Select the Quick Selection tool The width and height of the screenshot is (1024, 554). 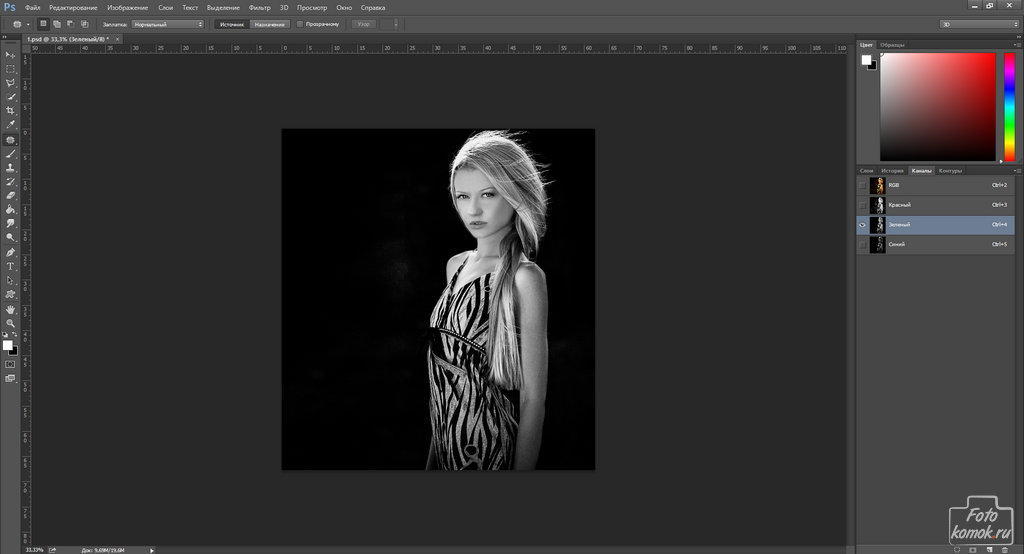(x=10, y=97)
